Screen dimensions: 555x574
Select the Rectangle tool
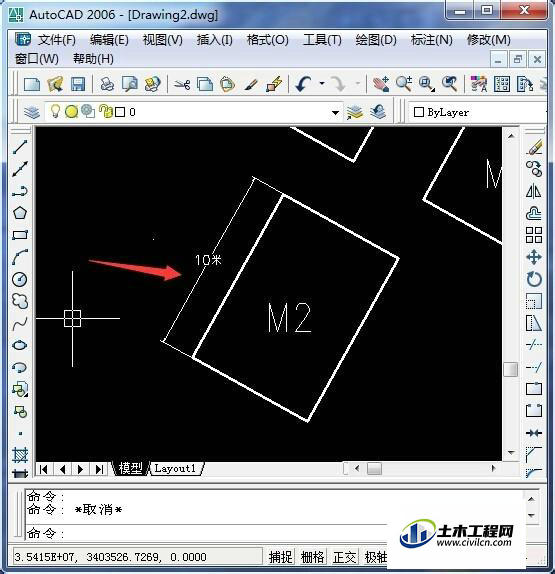click(x=20, y=235)
